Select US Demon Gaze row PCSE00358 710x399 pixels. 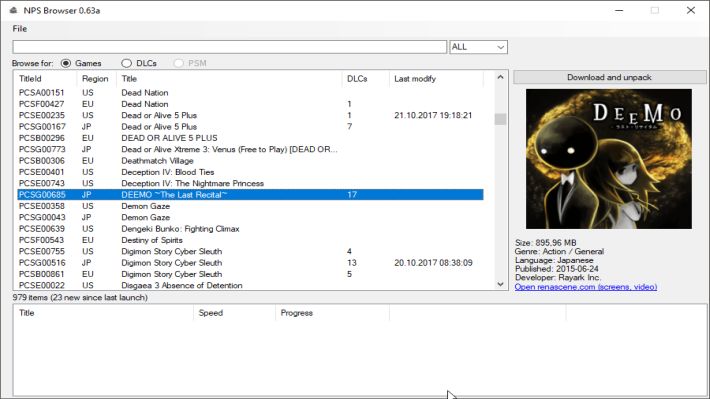250,206
